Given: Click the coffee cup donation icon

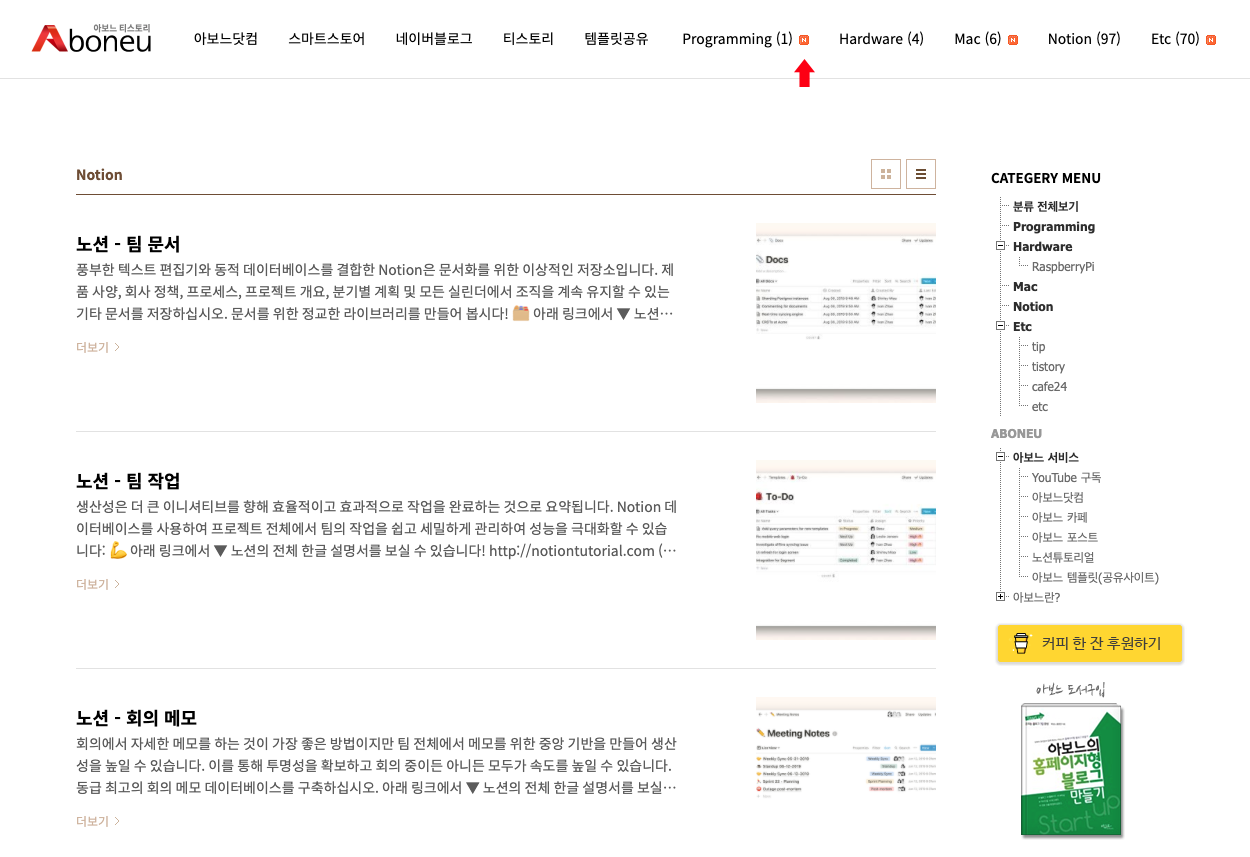Looking at the screenshot, I should coord(1020,643).
